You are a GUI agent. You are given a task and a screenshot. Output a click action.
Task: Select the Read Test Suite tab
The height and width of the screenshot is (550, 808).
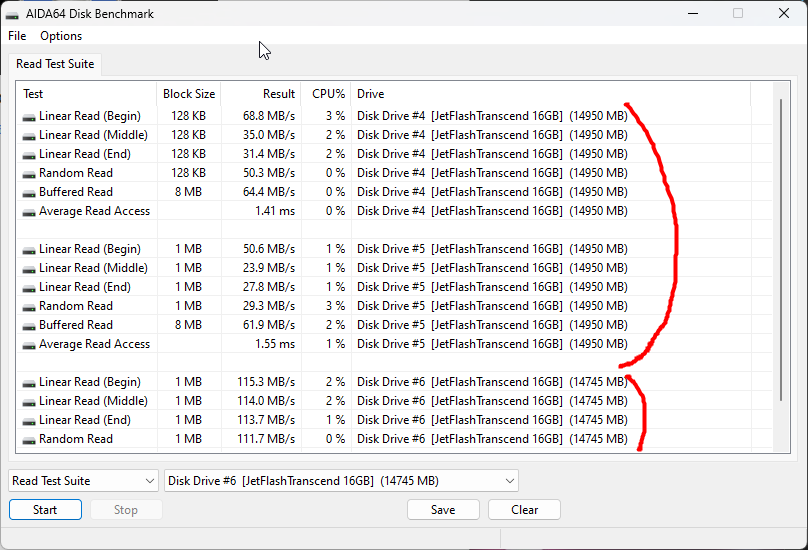coord(55,64)
